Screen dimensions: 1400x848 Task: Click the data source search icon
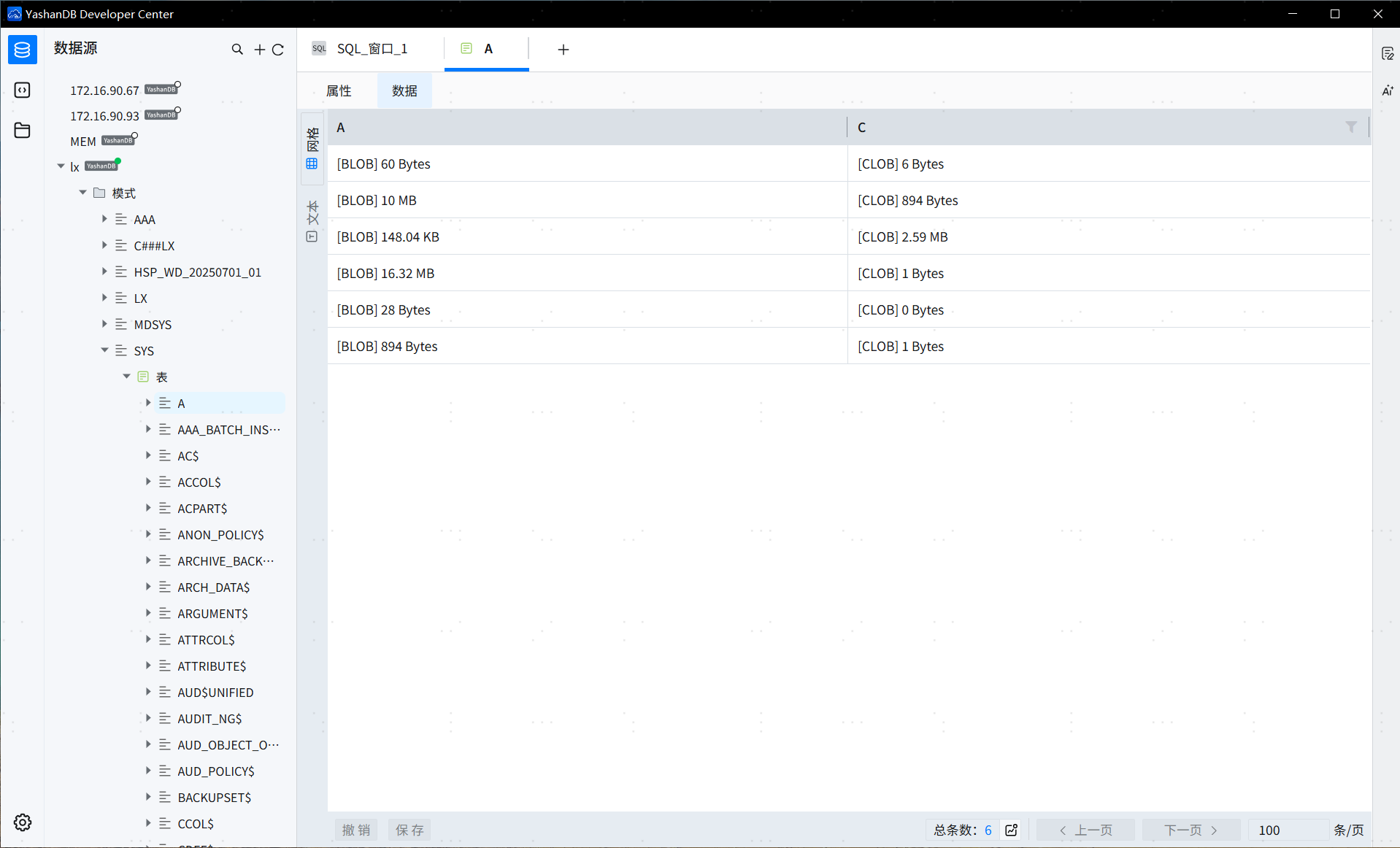pos(237,50)
